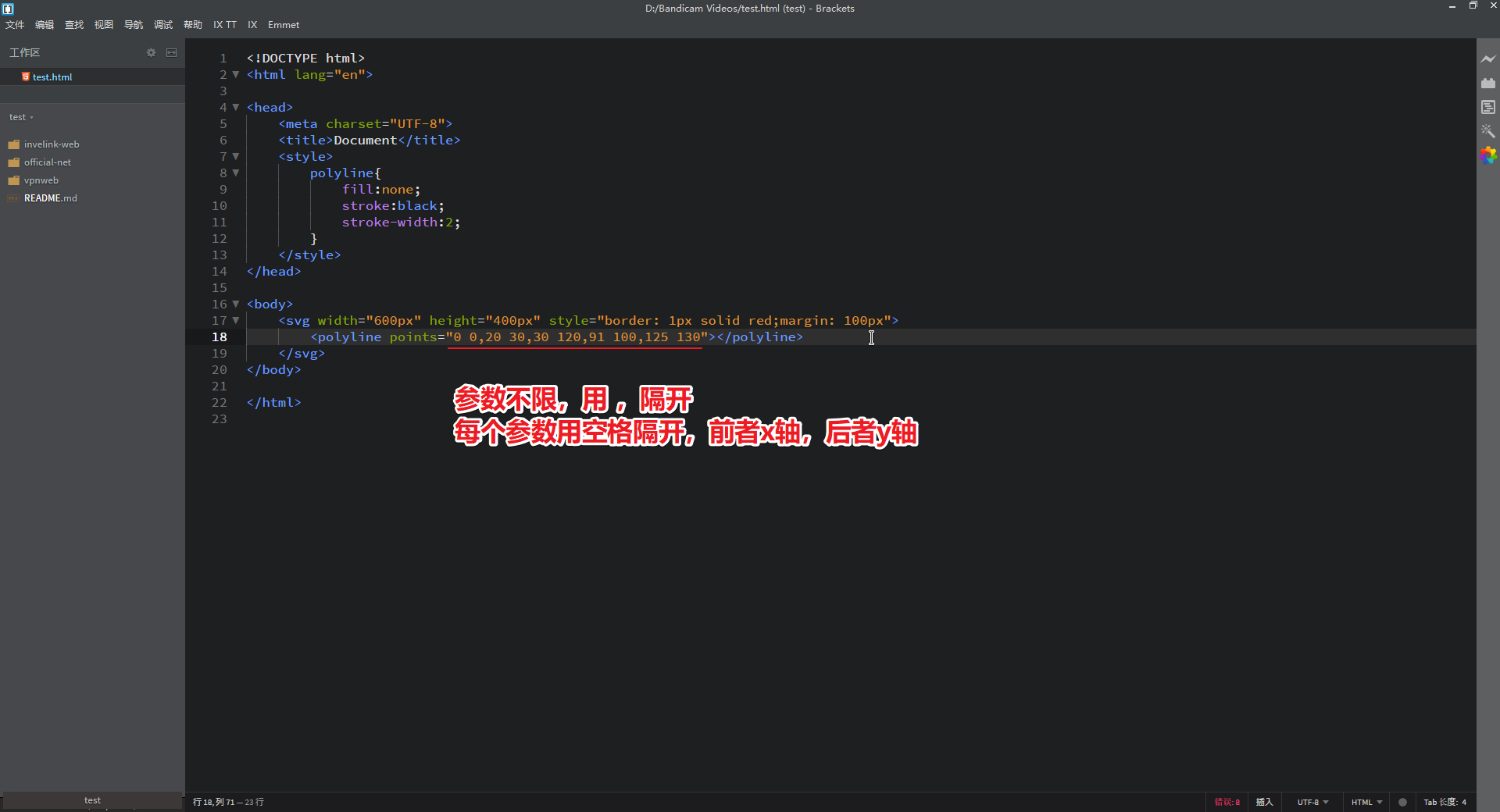1500x812 pixels.
Task: Launch Live Preview with the lightning bolt icon
Action: tap(1489, 59)
